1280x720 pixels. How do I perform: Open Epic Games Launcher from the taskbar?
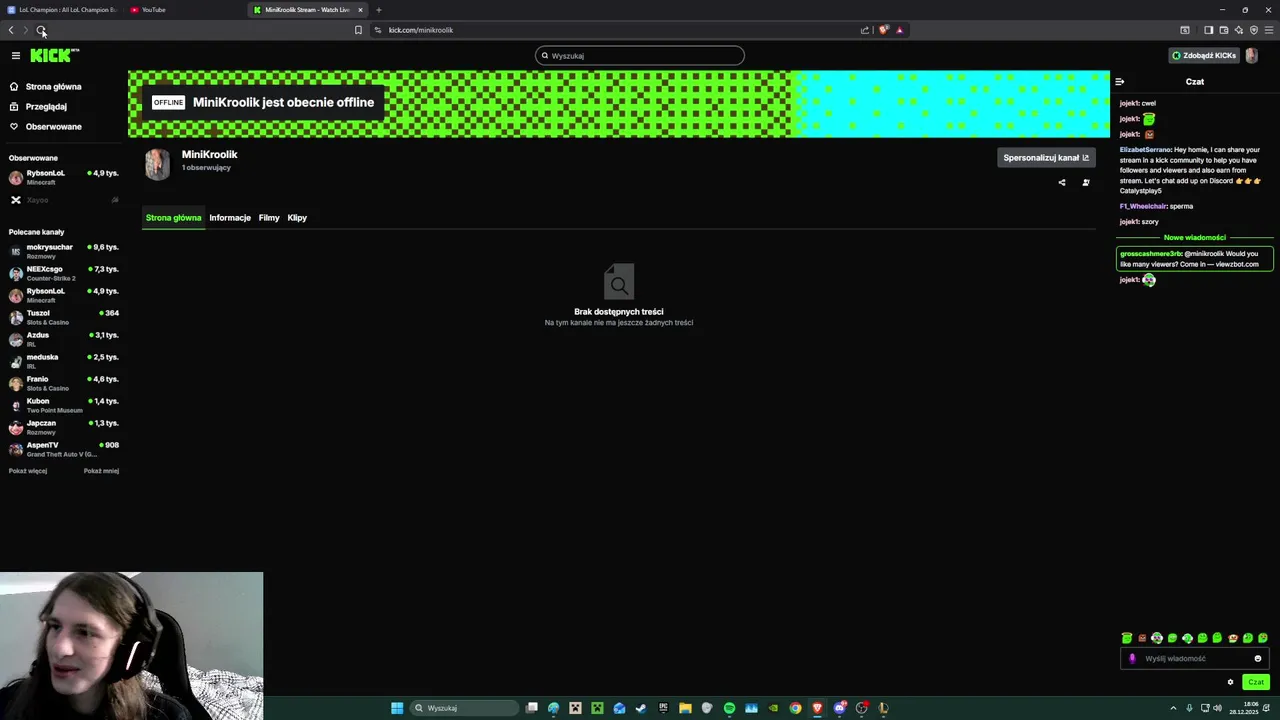point(663,708)
